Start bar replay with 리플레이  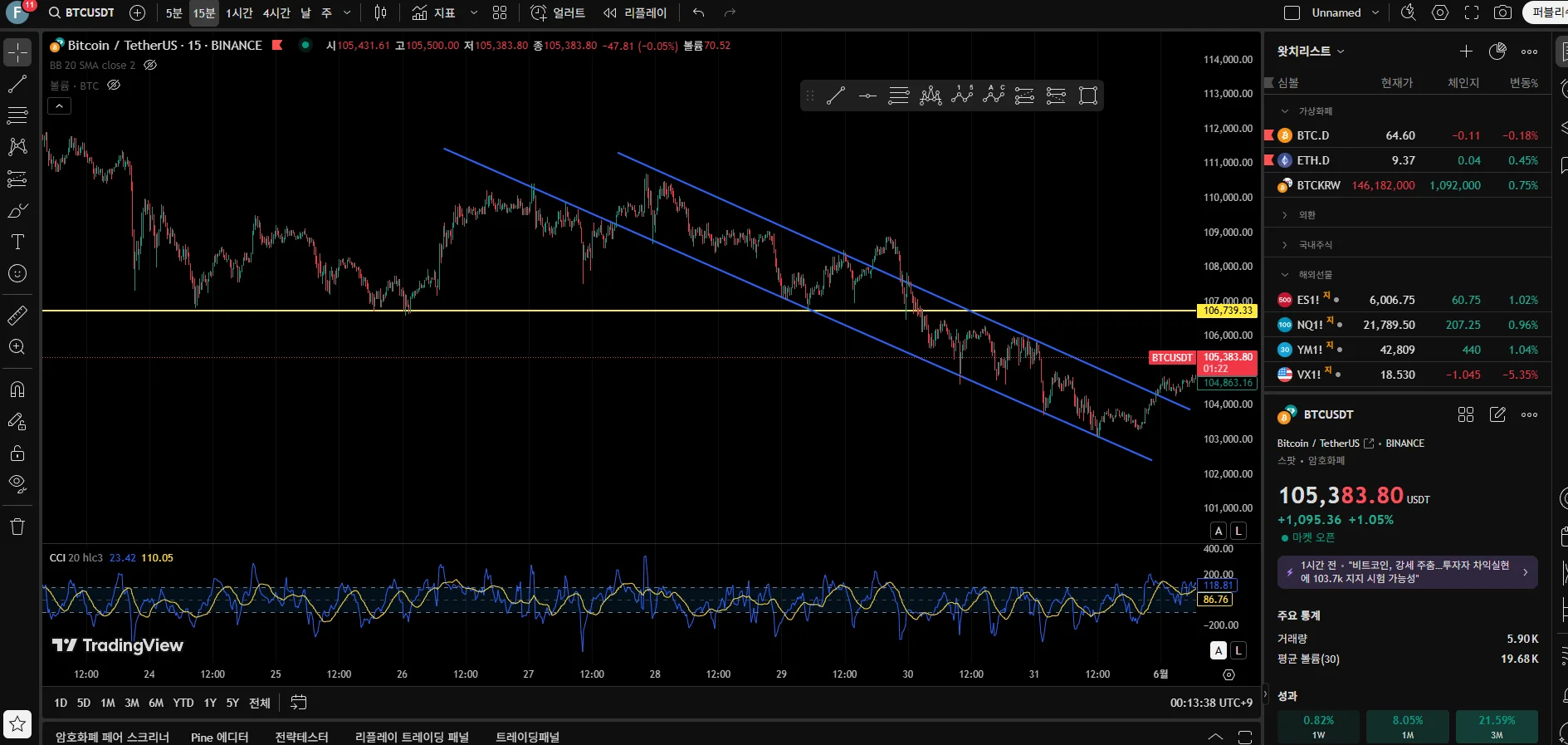(635, 13)
